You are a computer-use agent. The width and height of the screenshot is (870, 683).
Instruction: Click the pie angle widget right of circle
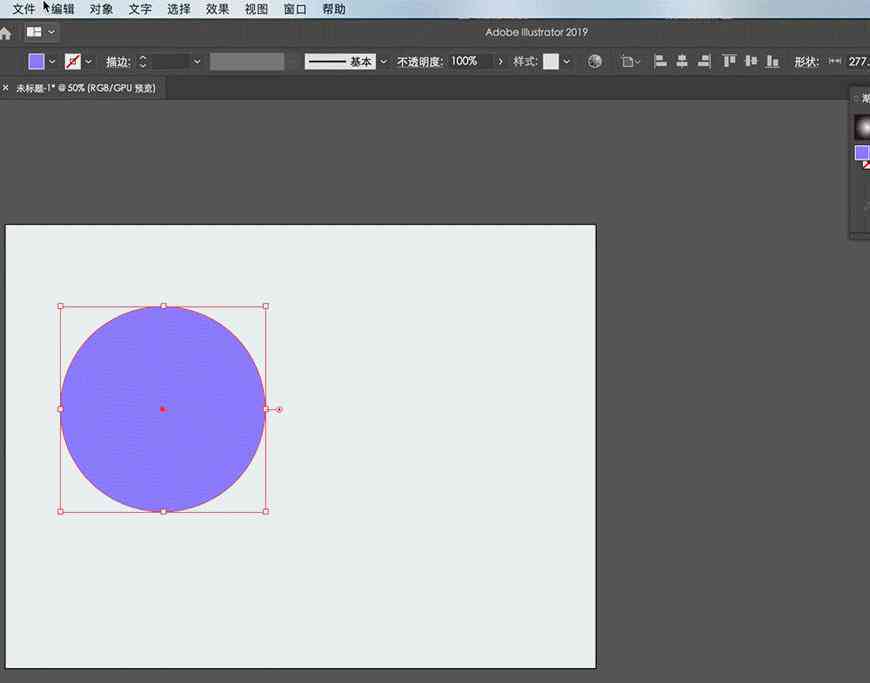tap(279, 409)
